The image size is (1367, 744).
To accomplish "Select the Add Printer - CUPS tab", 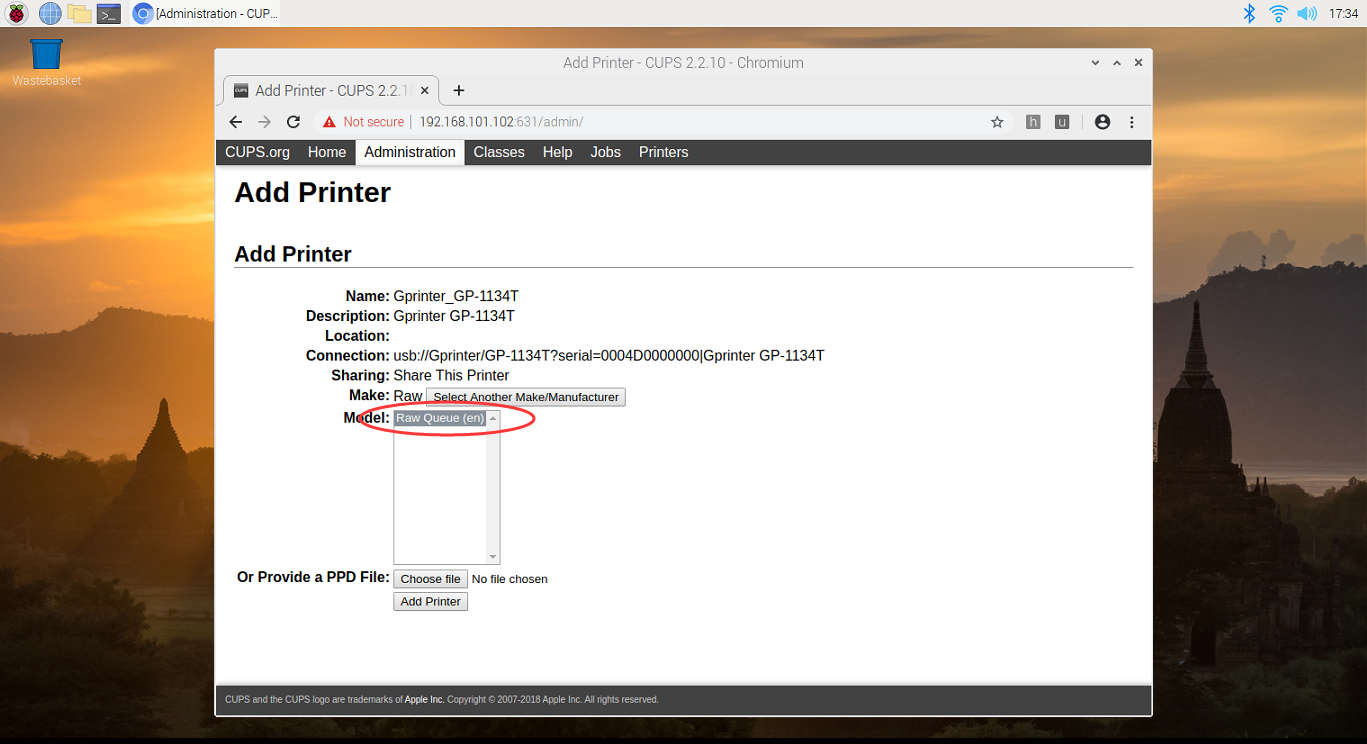I will click(x=330, y=90).
